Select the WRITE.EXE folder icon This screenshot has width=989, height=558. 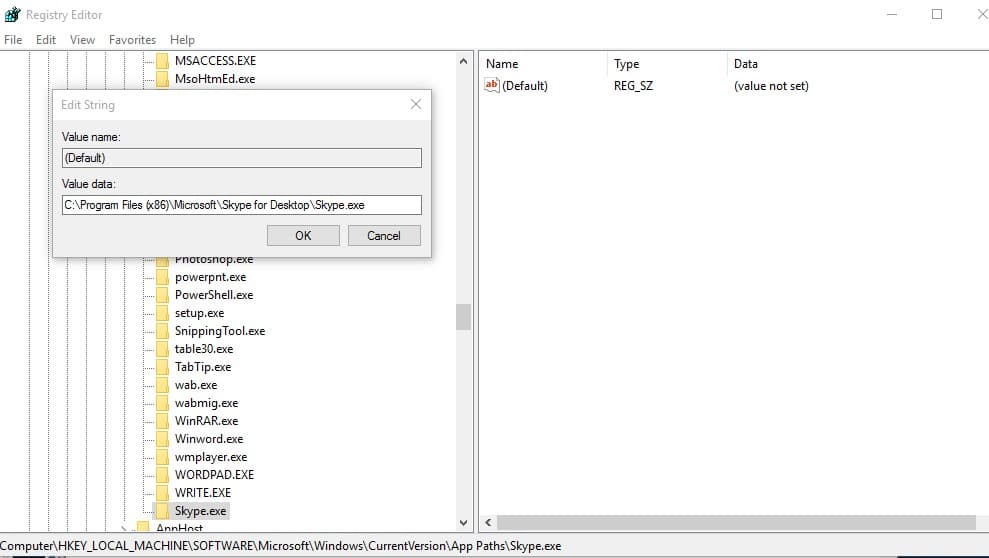[162, 493]
